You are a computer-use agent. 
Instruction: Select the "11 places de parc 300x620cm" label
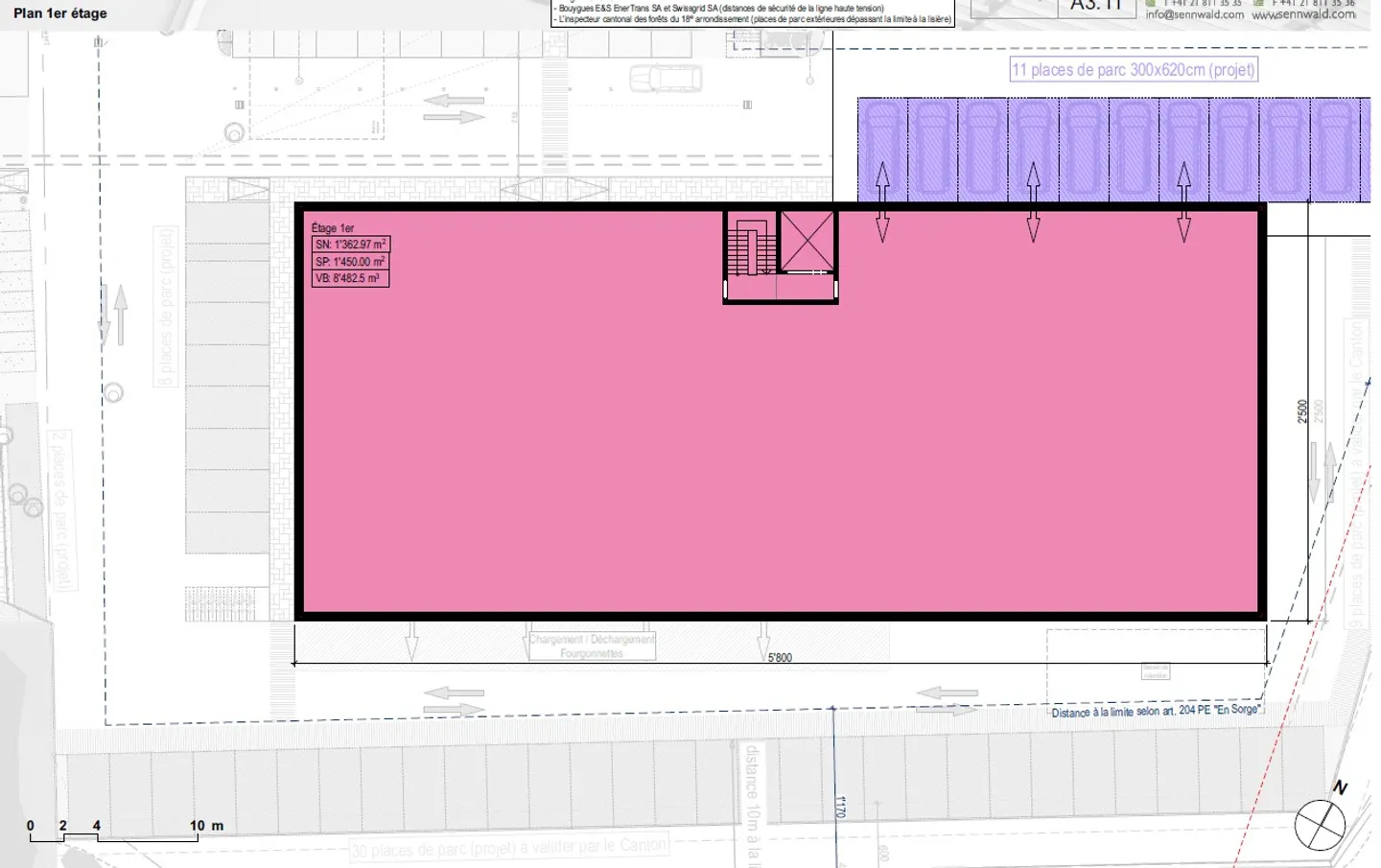(x=1133, y=69)
